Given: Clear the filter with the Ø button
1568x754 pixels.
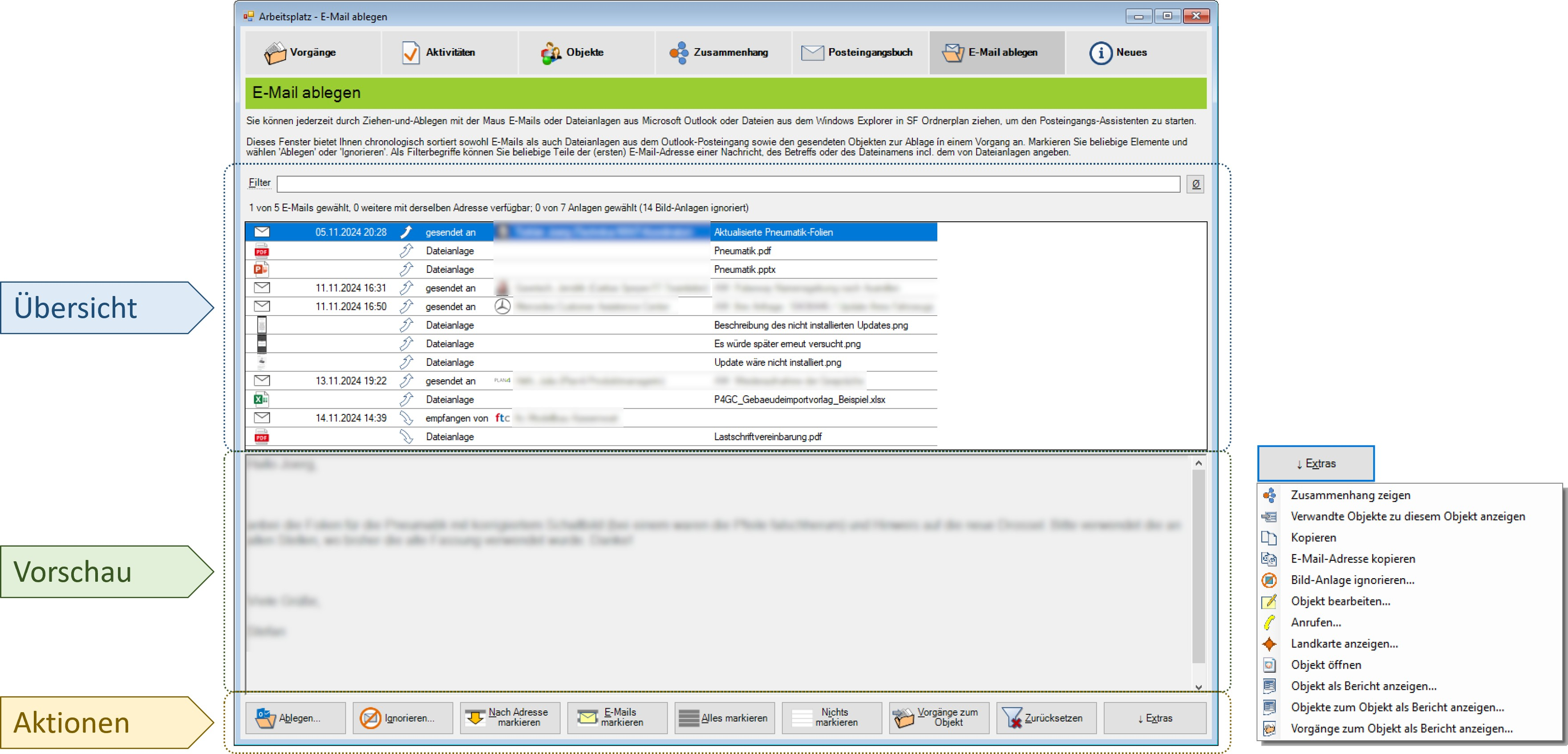Looking at the screenshot, I should pyautogui.click(x=1195, y=184).
